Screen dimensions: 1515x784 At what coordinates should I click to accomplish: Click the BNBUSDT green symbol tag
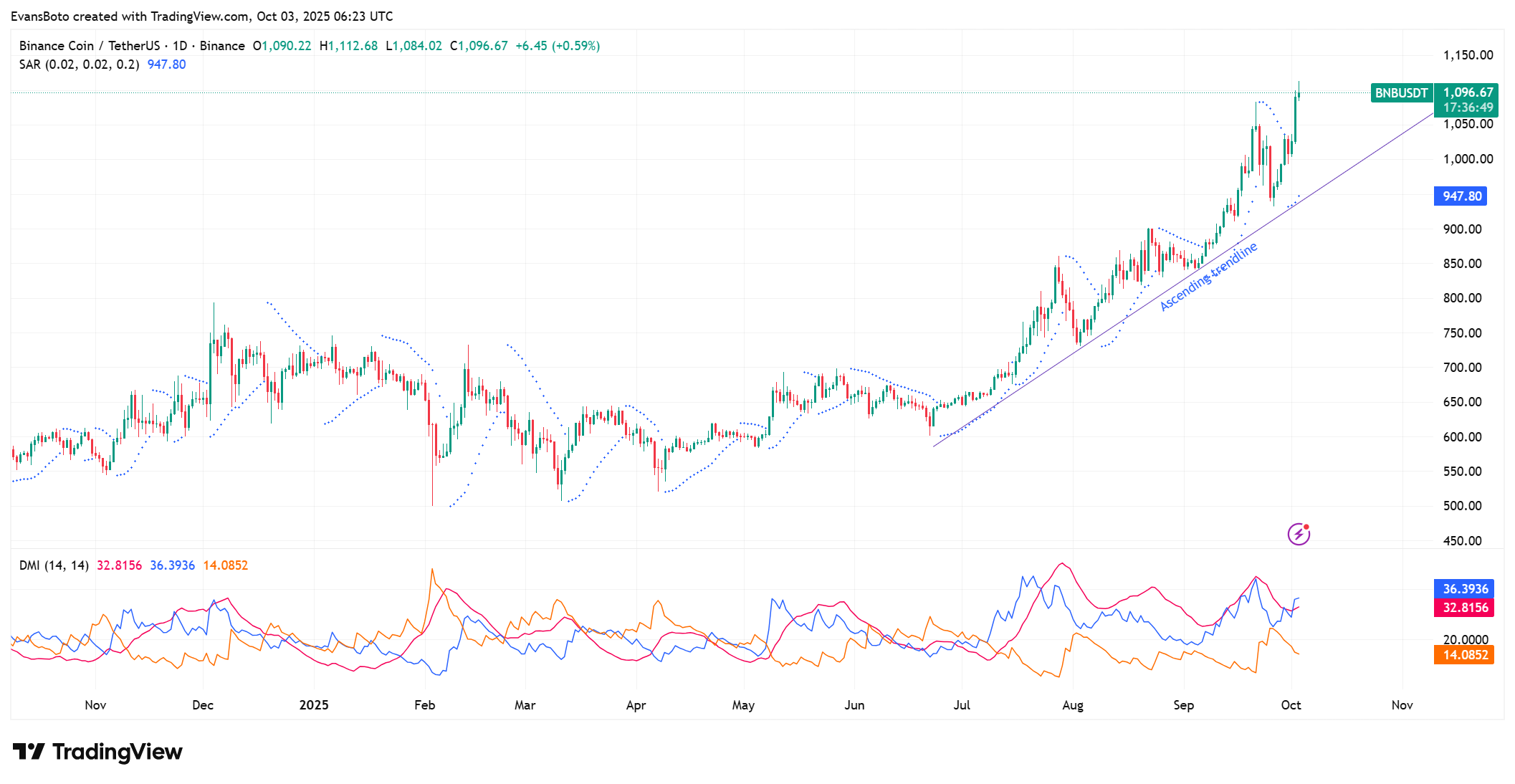click(1401, 93)
